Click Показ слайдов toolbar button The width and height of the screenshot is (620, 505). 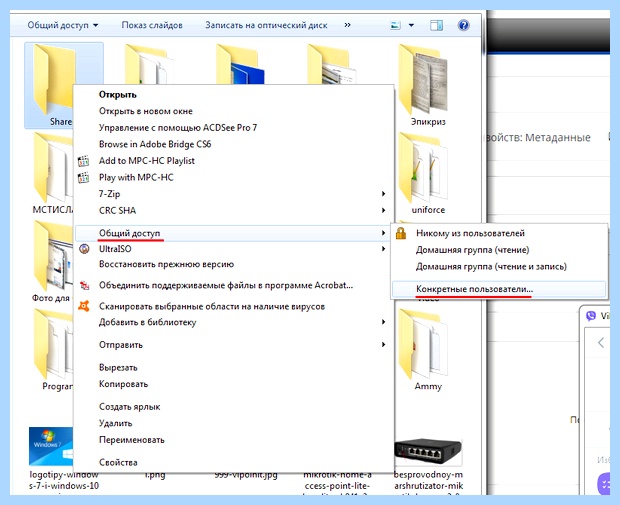coord(152,25)
